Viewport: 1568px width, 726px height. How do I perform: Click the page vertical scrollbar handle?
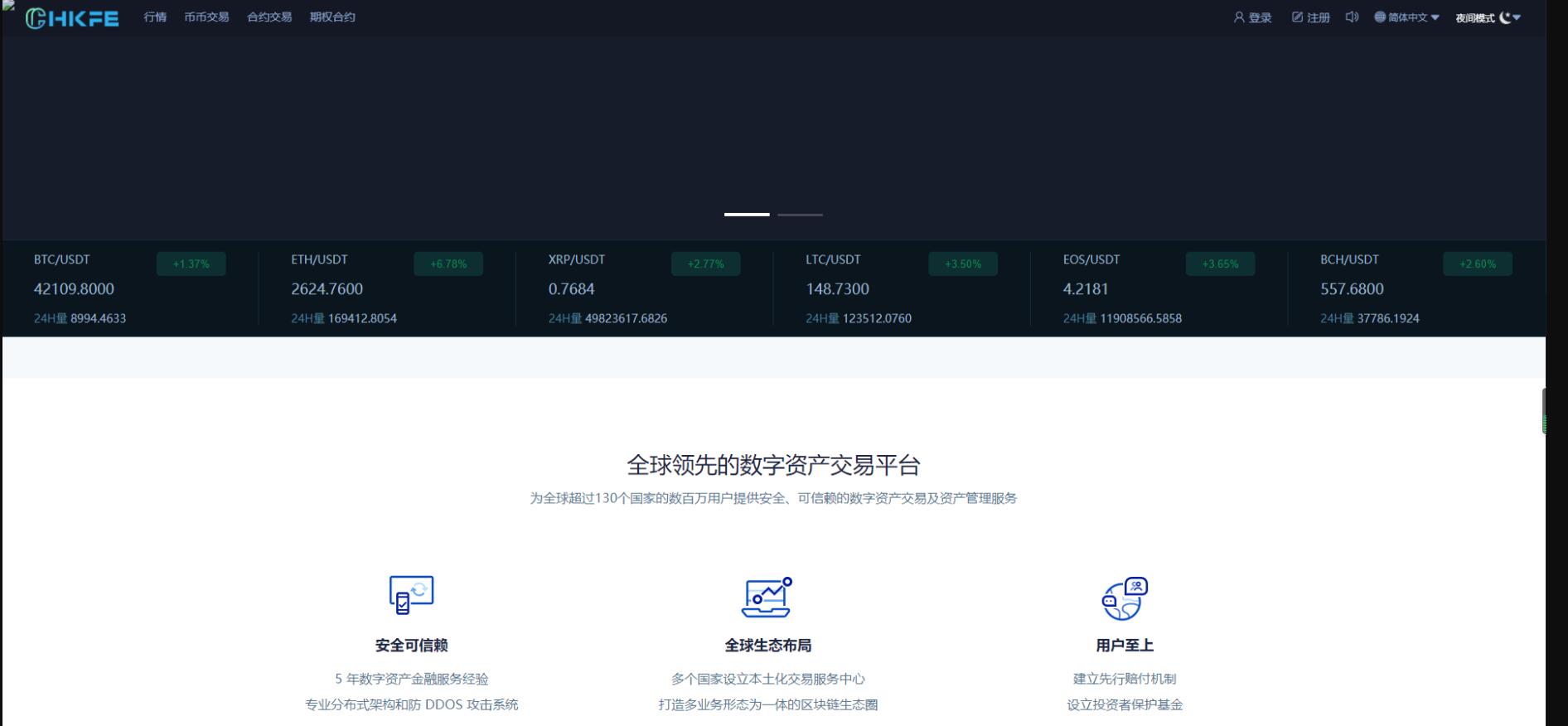point(1543,410)
